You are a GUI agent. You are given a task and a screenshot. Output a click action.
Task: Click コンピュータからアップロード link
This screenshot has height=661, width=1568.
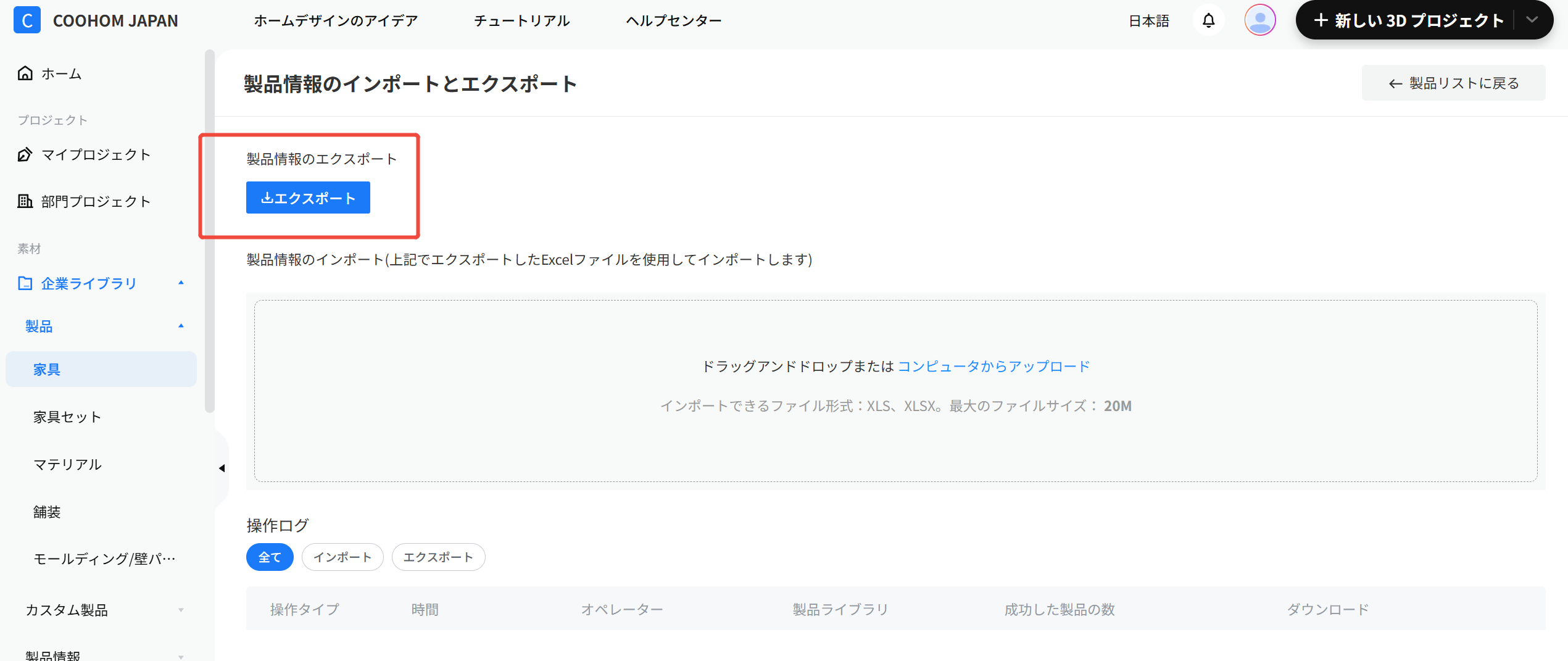(x=993, y=366)
